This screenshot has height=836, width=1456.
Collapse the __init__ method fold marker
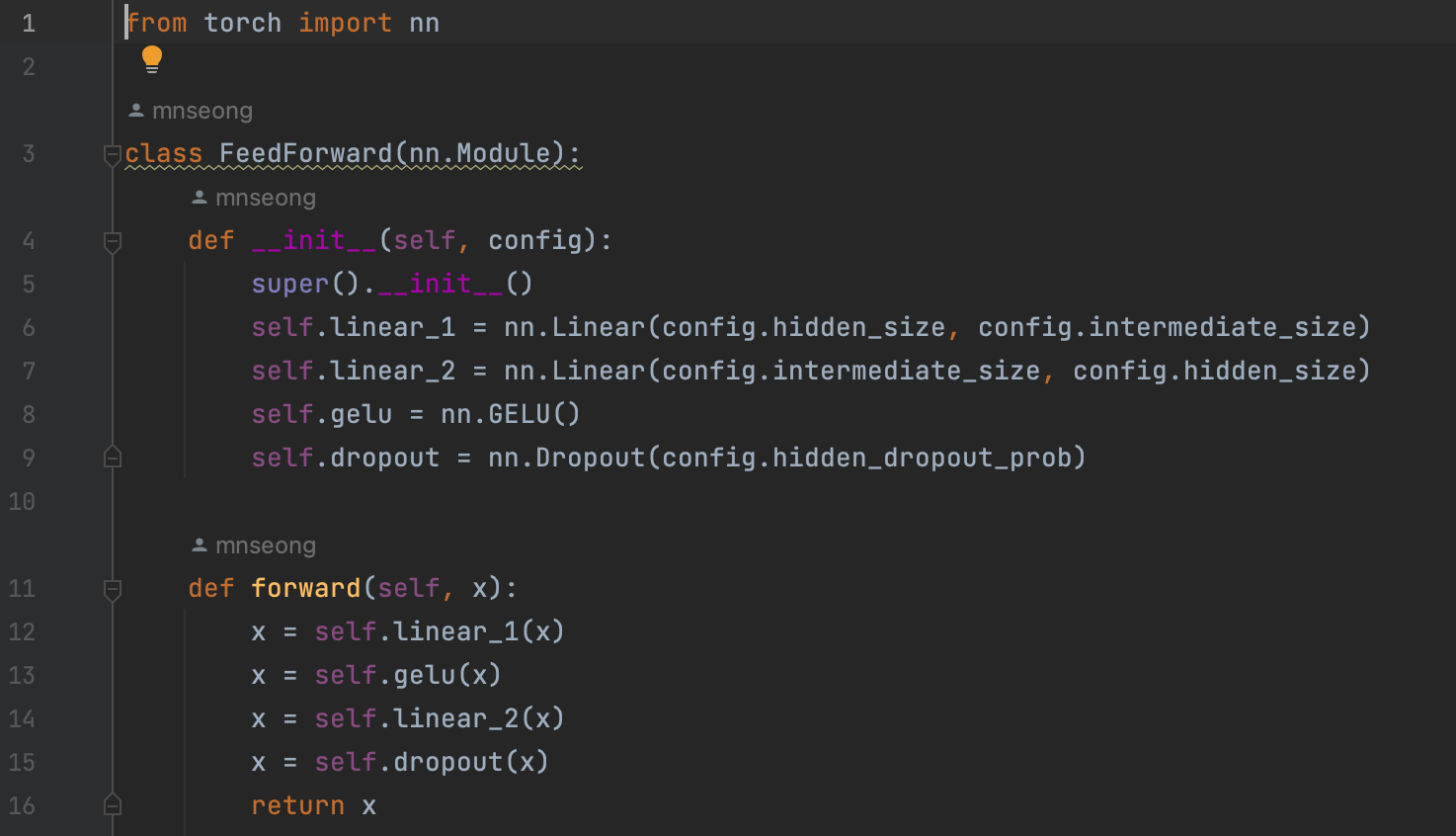pos(113,241)
